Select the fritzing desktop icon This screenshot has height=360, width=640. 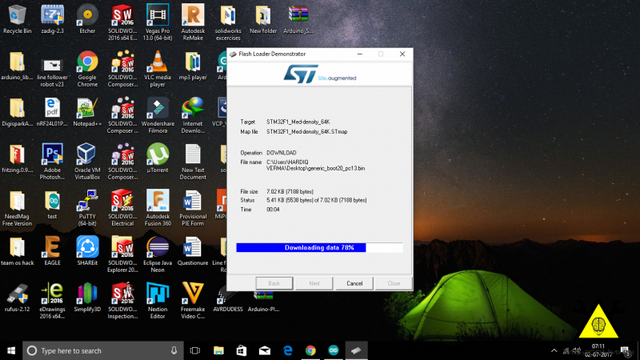tap(17, 158)
